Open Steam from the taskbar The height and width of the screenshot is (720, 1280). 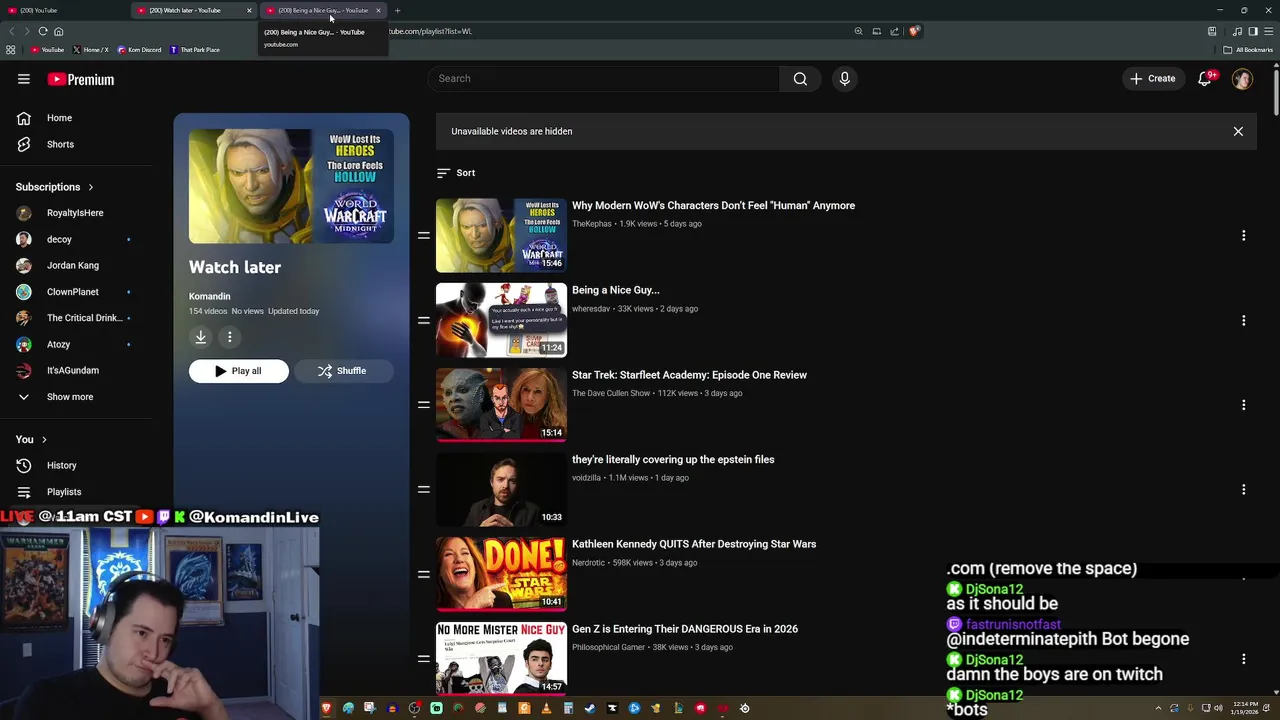pos(590,708)
